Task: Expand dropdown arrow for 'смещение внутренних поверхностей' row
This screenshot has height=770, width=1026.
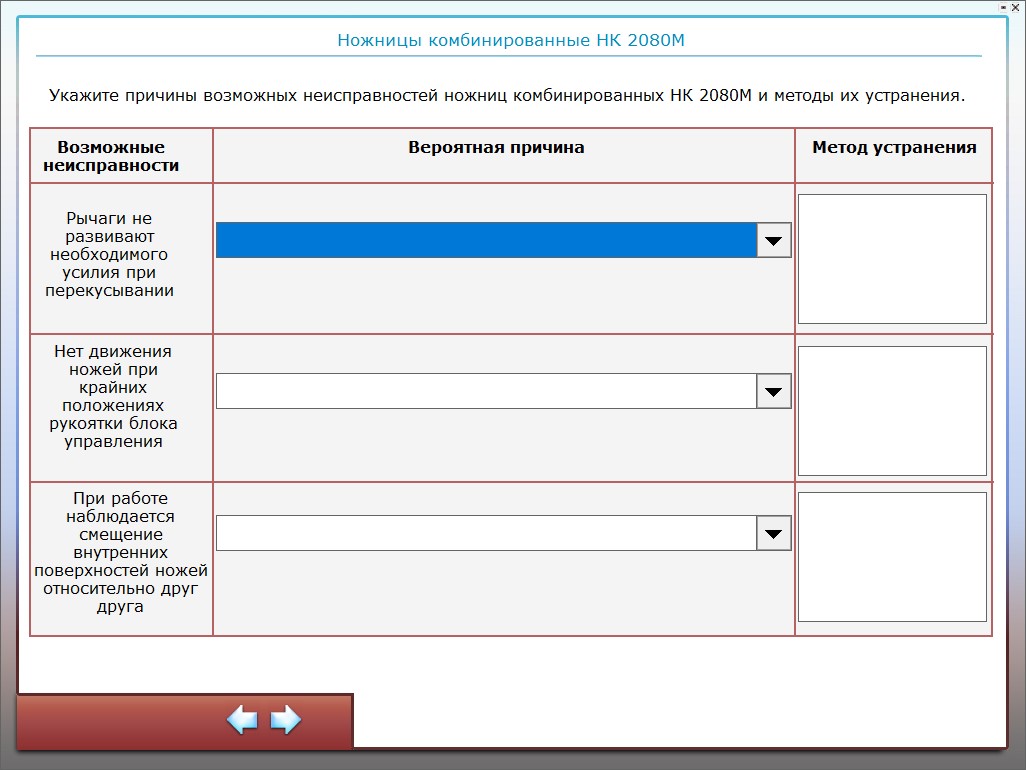Action: 773,533
